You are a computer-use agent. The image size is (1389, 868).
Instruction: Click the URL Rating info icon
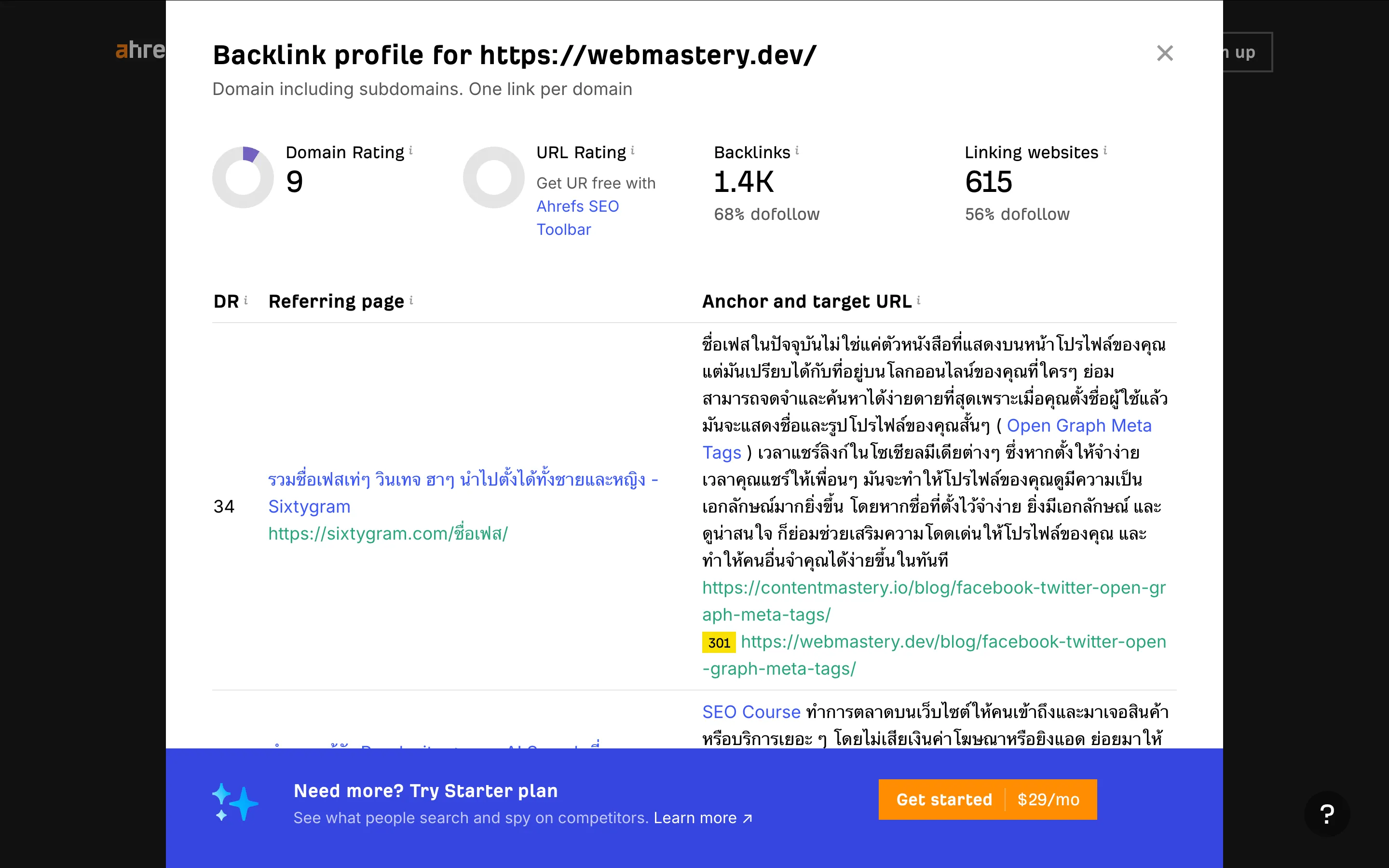(x=633, y=150)
